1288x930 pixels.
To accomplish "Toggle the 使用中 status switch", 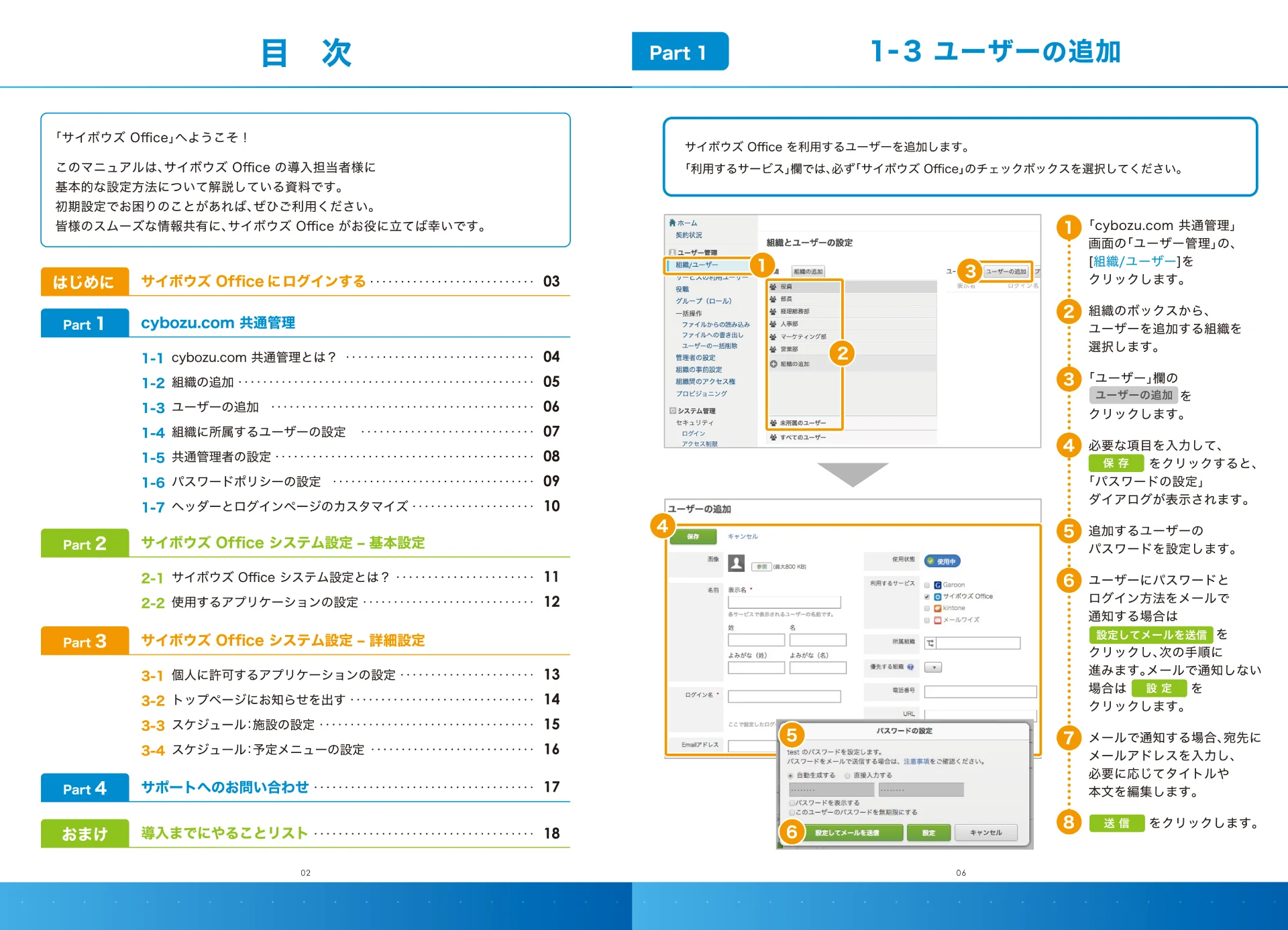I will point(942,561).
